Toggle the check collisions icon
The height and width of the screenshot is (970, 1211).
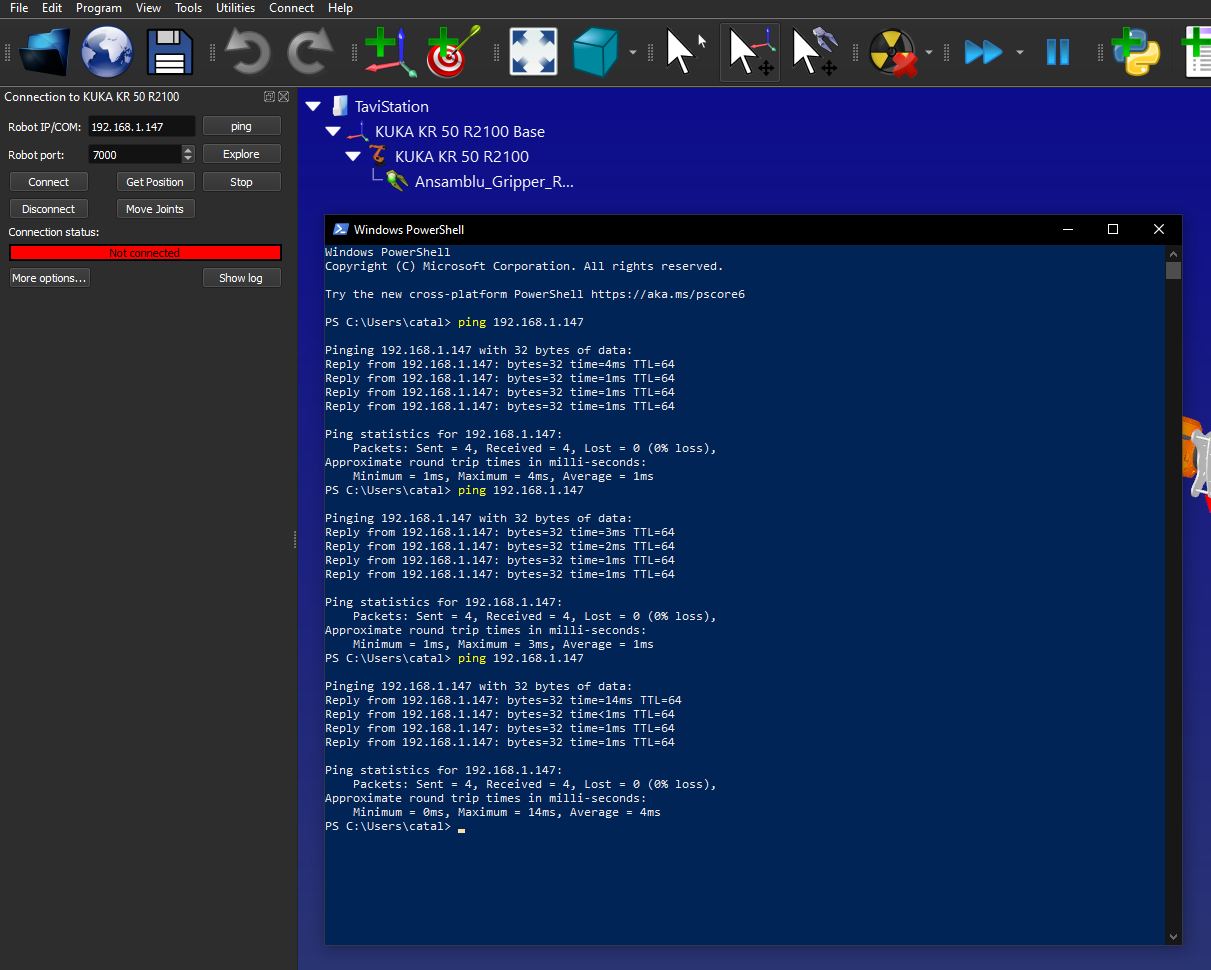pyautogui.click(x=892, y=51)
